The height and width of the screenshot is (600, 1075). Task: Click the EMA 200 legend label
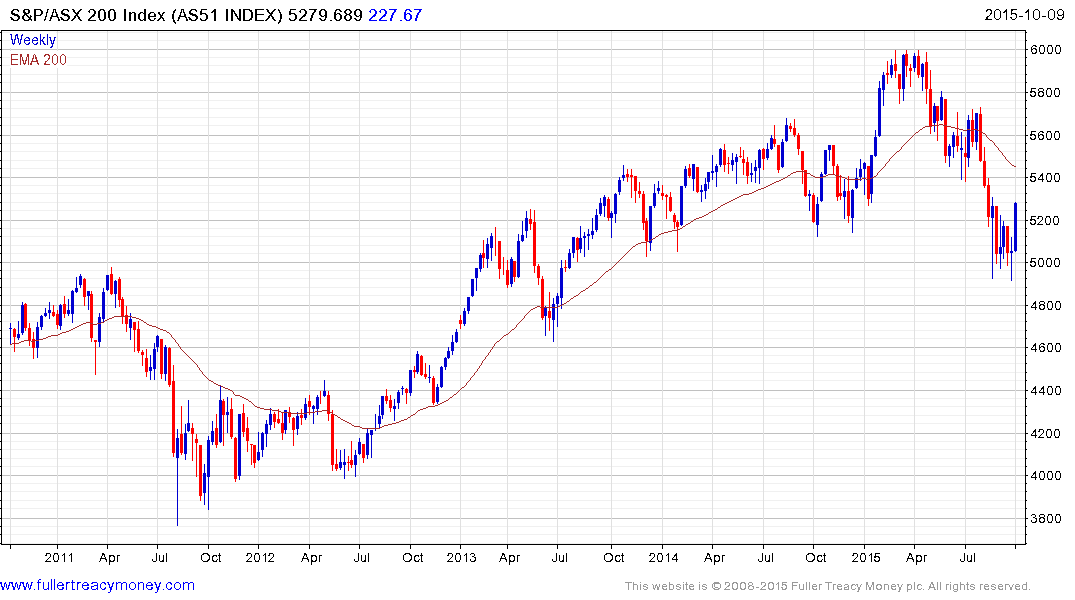[x=38, y=60]
